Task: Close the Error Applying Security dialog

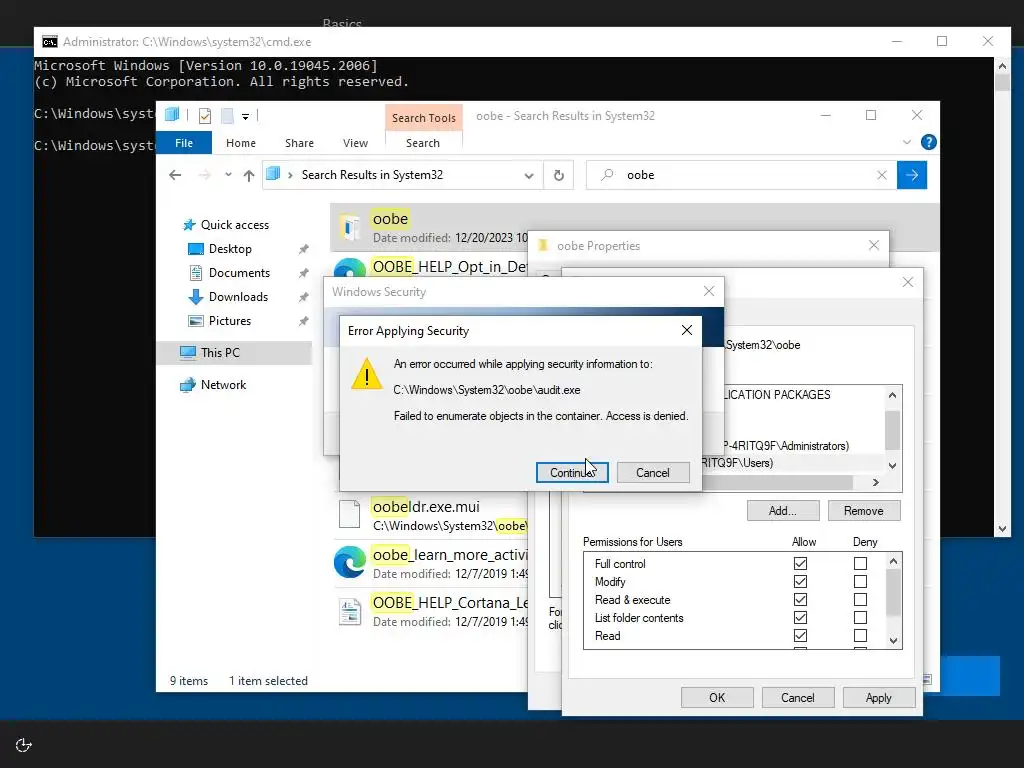Action: pos(686,330)
